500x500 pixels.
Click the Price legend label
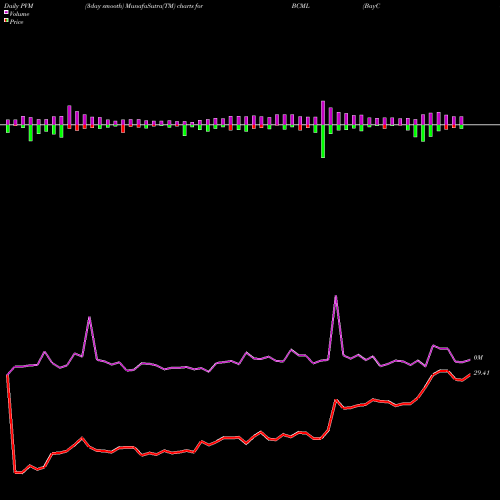(x=17, y=22)
